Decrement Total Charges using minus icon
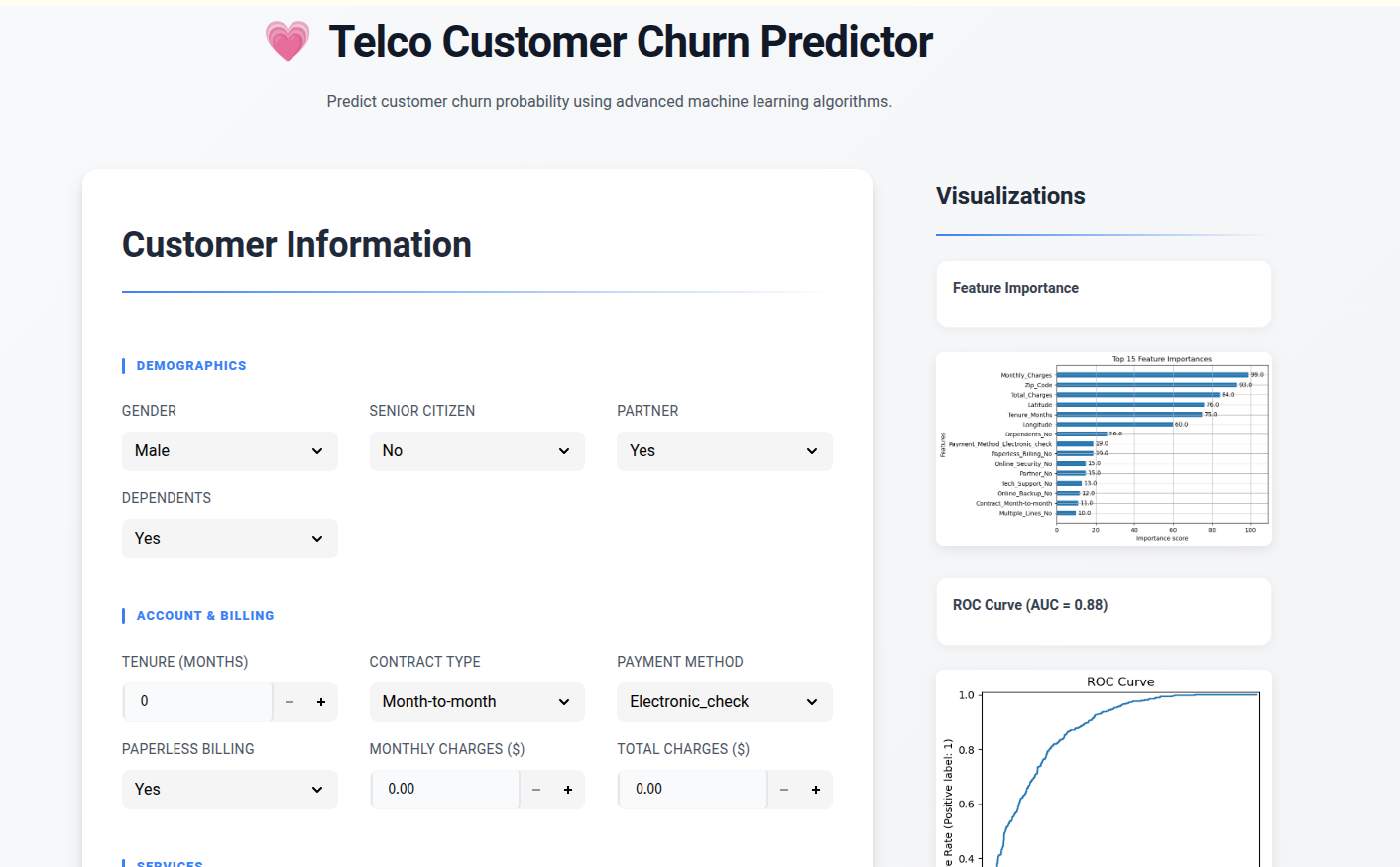The width and height of the screenshot is (1400, 867). point(784,790)
